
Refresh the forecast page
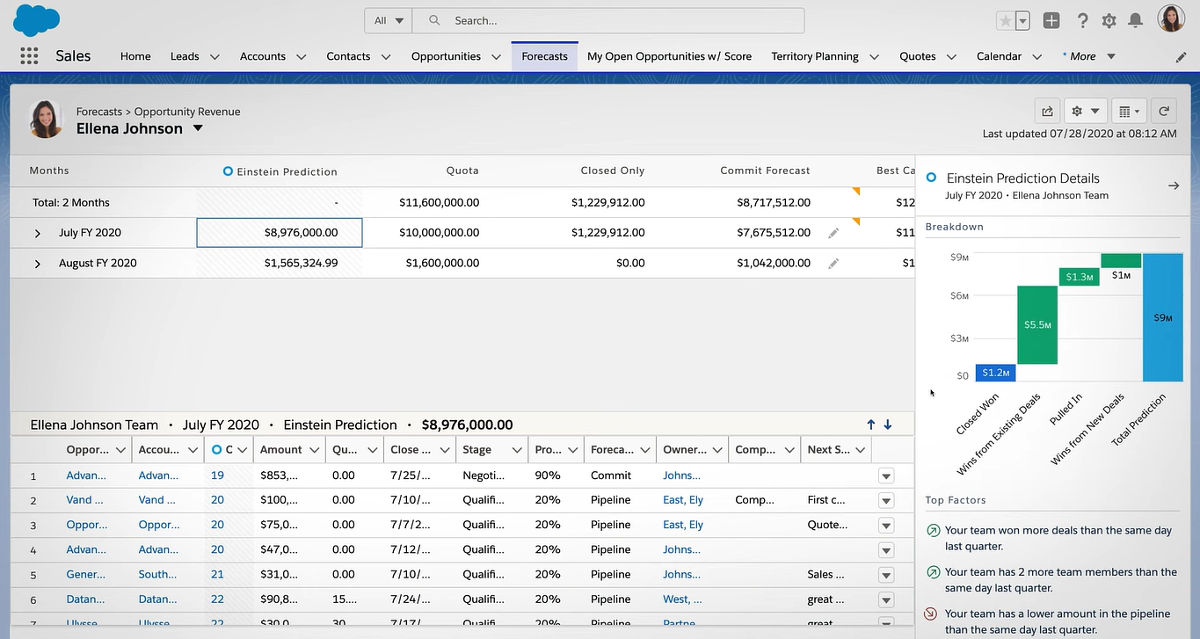point(1163,111)
